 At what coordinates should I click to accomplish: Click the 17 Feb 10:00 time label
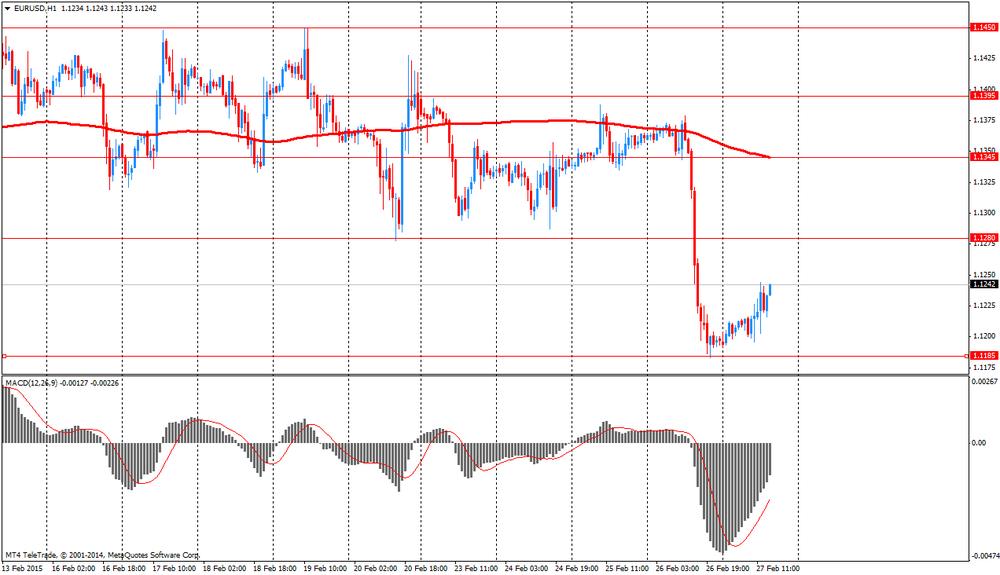coord(174,569)
